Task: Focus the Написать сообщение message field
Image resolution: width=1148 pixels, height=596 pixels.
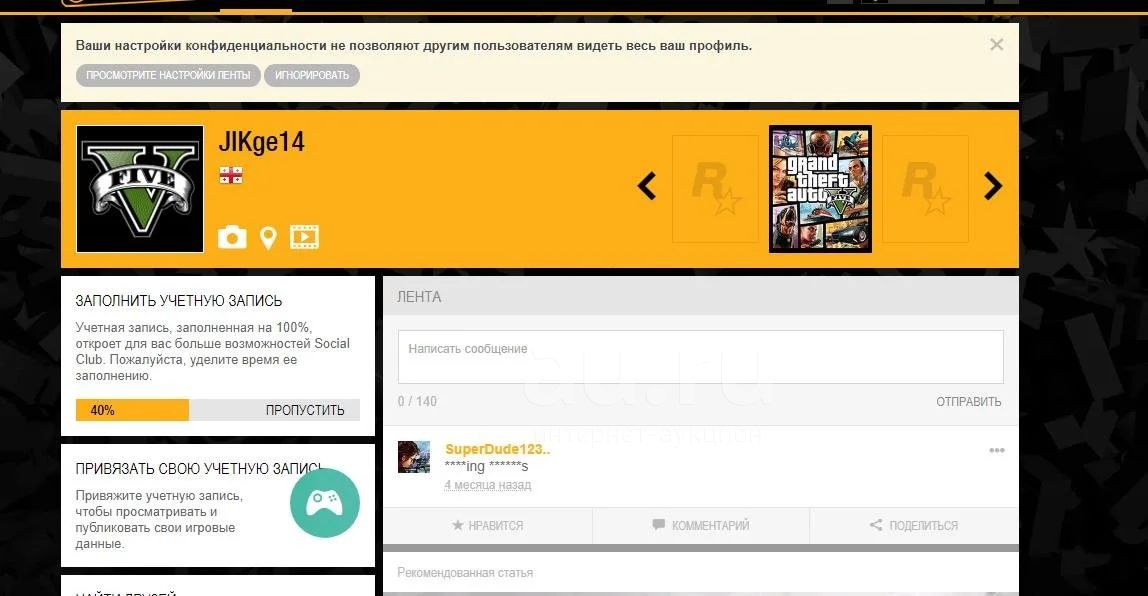Action: 701,357
